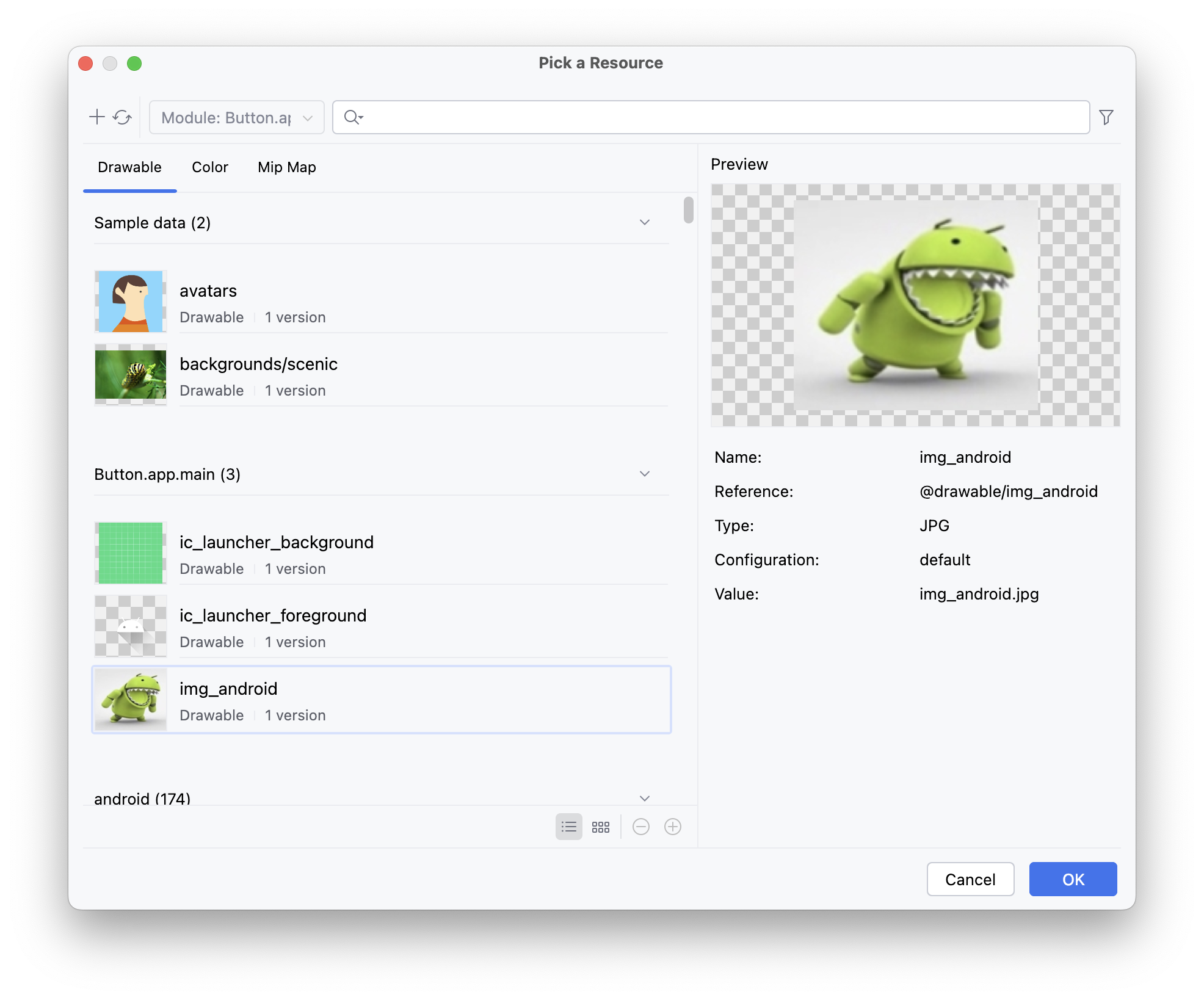Screen dimensions: 1204x1000
Task: Click the refresh resources icon
Action: [x=123, y=117]
